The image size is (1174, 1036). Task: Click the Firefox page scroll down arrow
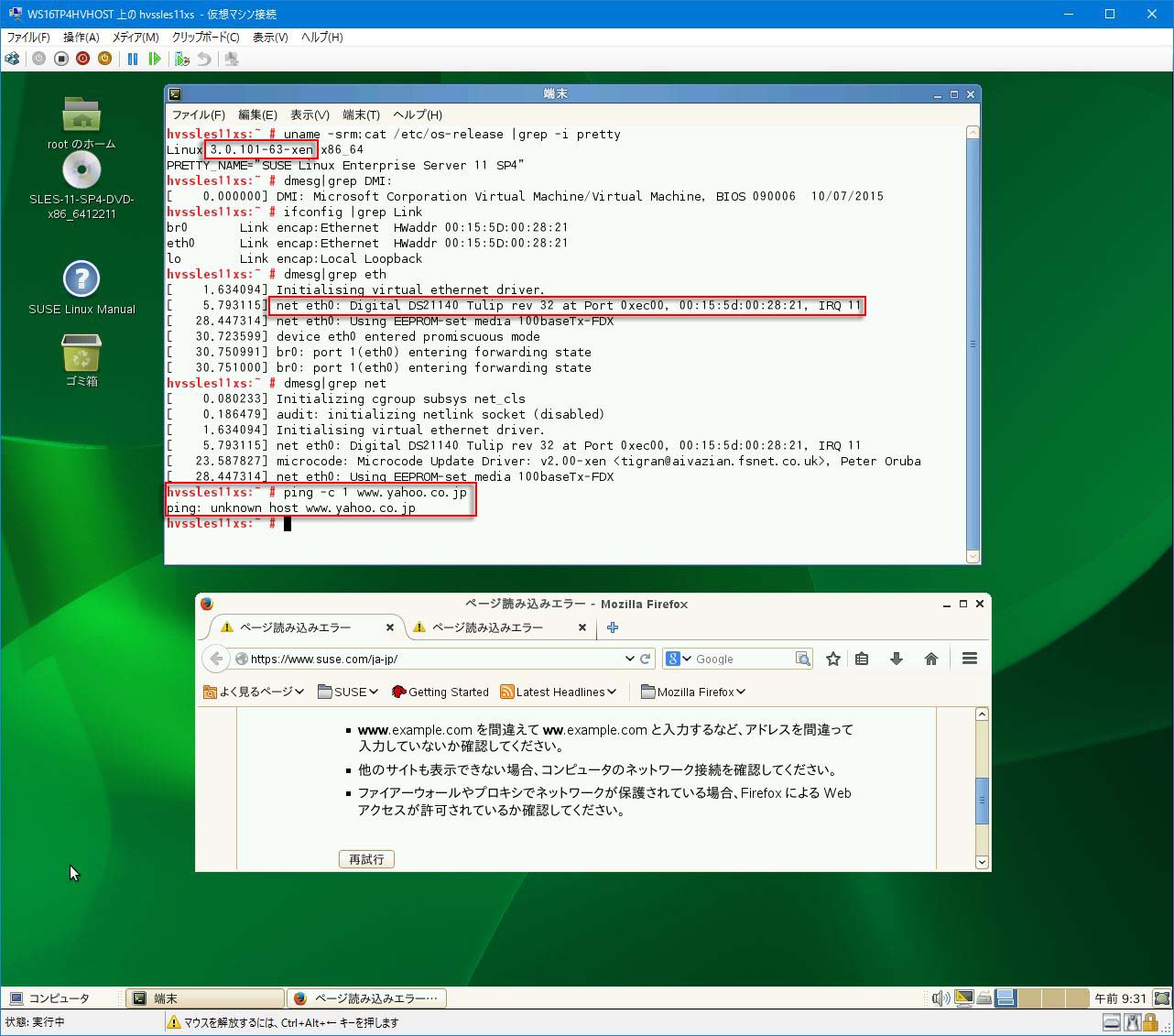click(982, 862)
